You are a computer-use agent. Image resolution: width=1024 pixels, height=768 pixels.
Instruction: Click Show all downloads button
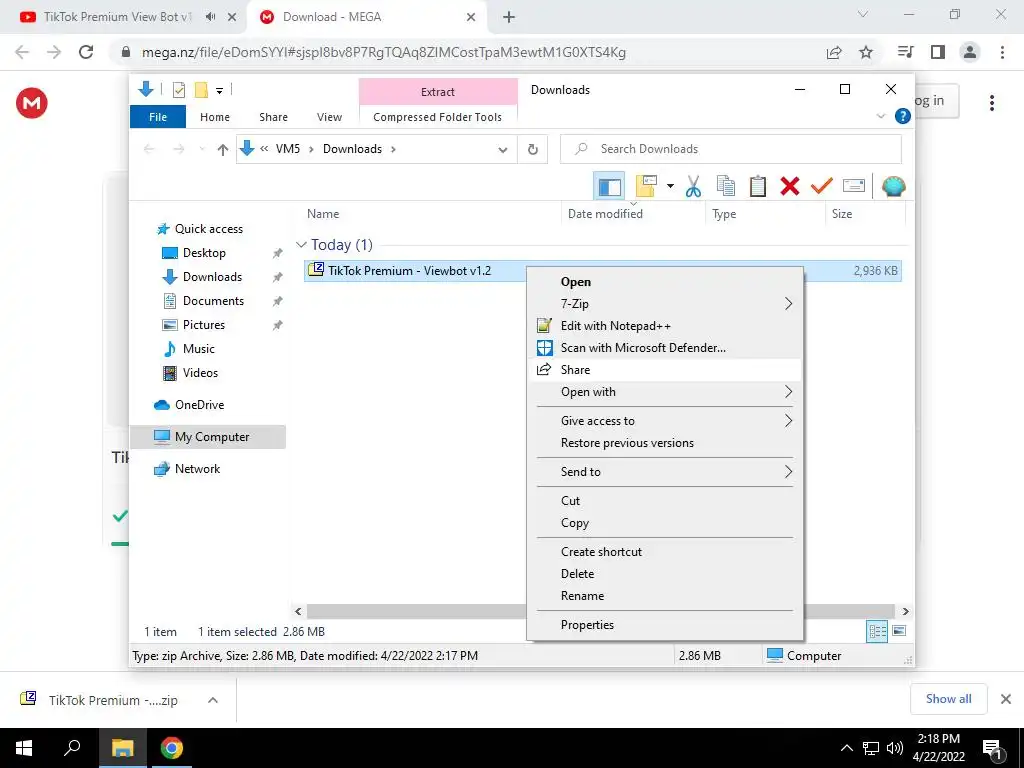click(x=948, y=699)
